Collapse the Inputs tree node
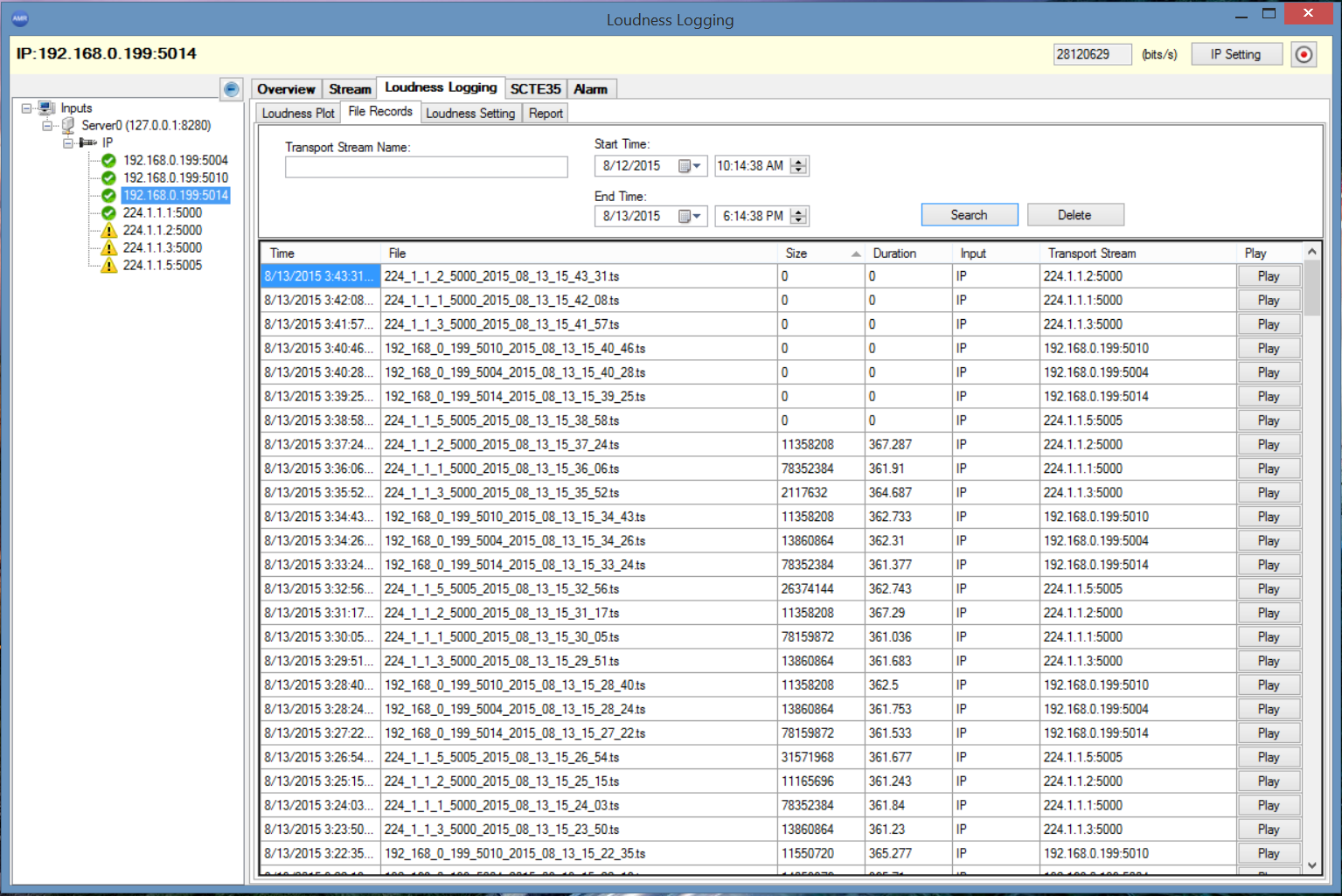1342x896 pixels. (27, 108)
